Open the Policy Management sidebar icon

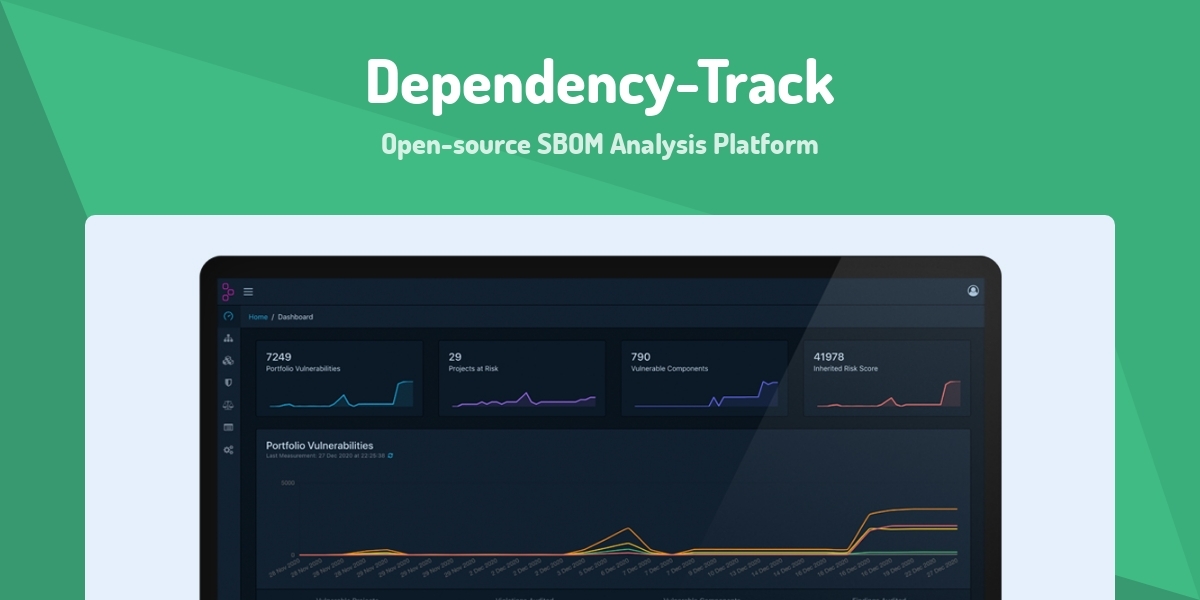pos(228,427)
